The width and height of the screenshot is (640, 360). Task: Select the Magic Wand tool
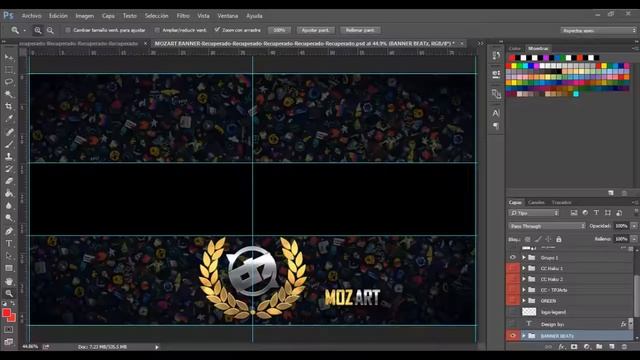9,94
